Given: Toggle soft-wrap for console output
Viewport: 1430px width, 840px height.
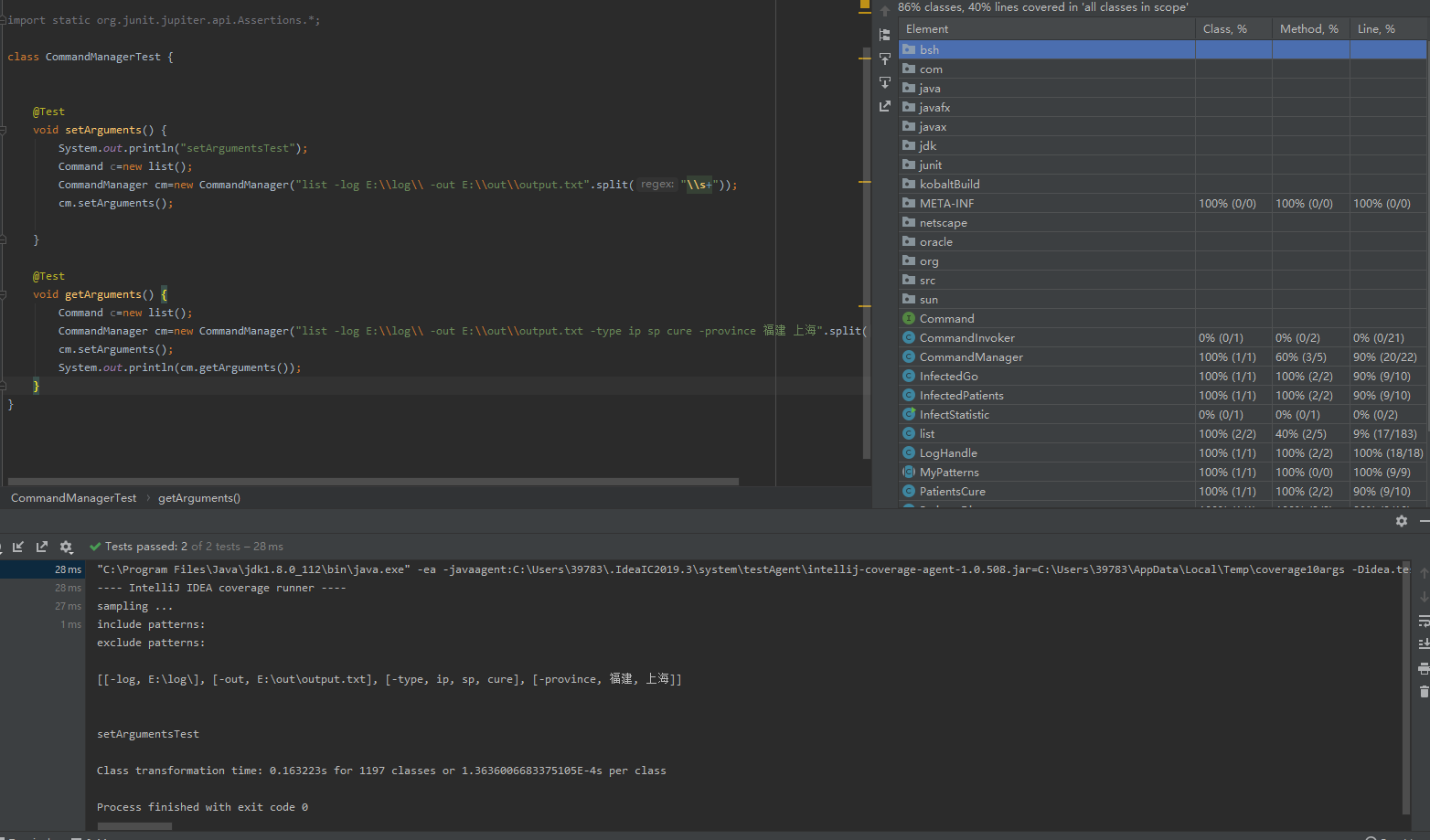Looking at the screenshot, I should pos(1424,621).
